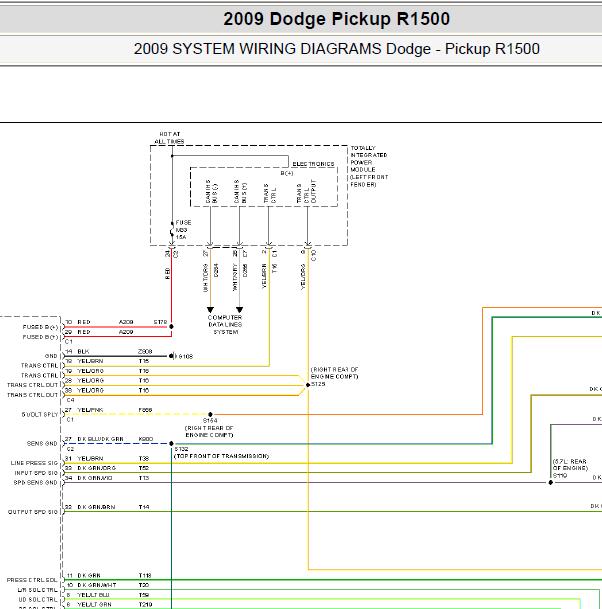The width and height of the screenshot is (602, 609).
Task: Click the "DK BLU/DK GRN" wire color label
Action: pos(100,439)
